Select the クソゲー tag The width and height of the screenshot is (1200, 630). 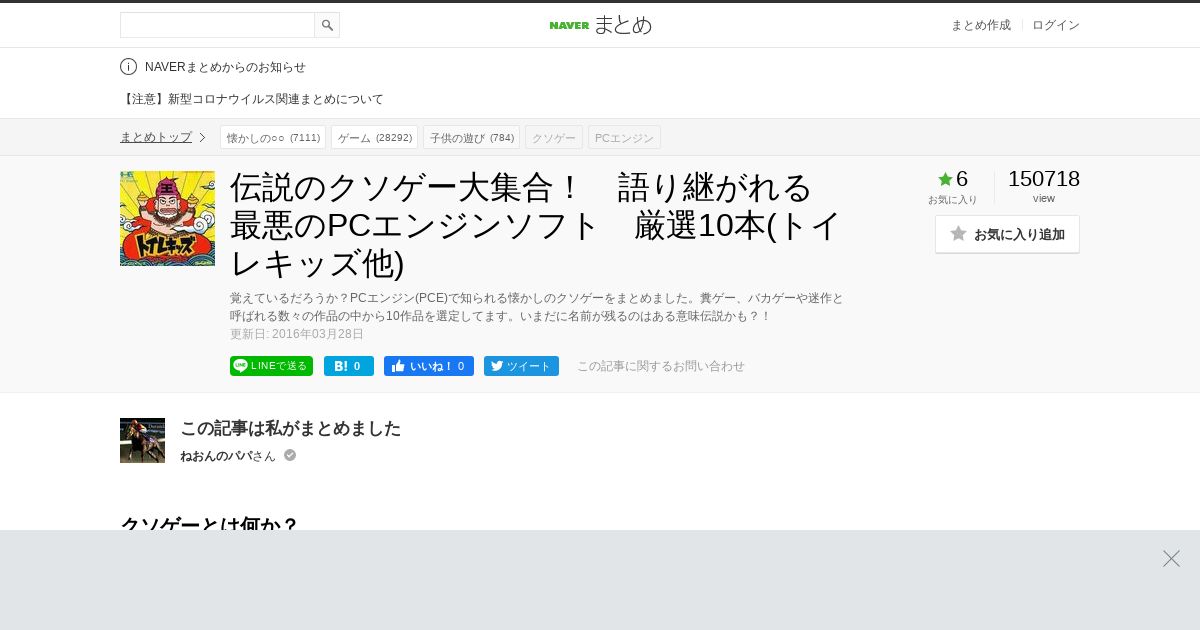coord(554,137)
